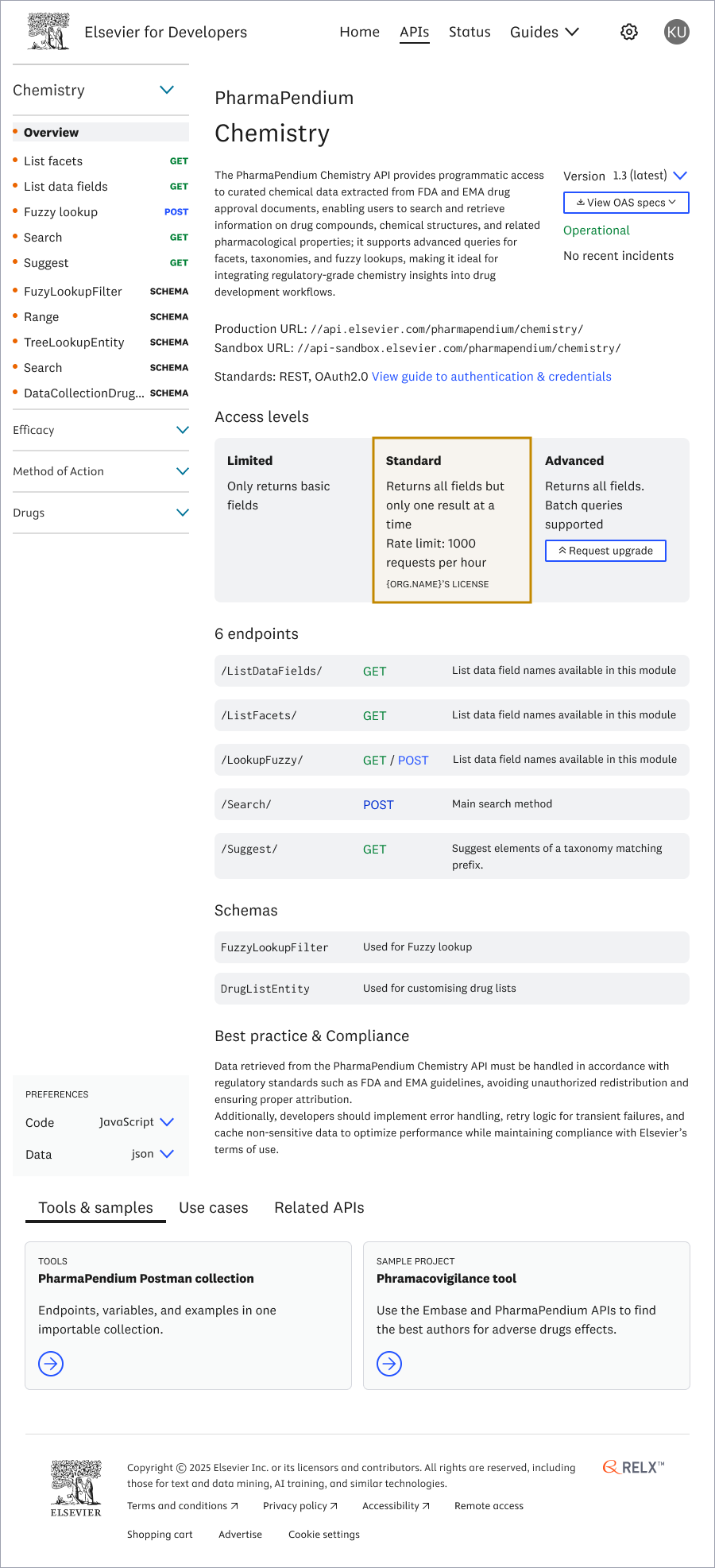
Task: Select Overview in sidebar
Action: pyautogui.click(x=101, y=133)
